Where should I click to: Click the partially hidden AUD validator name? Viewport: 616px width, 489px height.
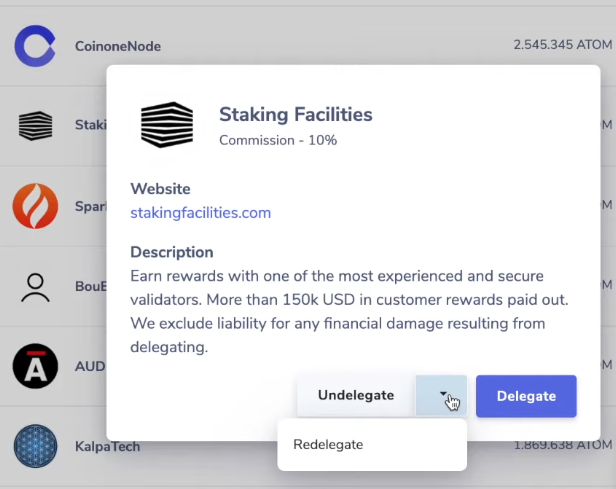pyautogui.click(x=90, y=366)
